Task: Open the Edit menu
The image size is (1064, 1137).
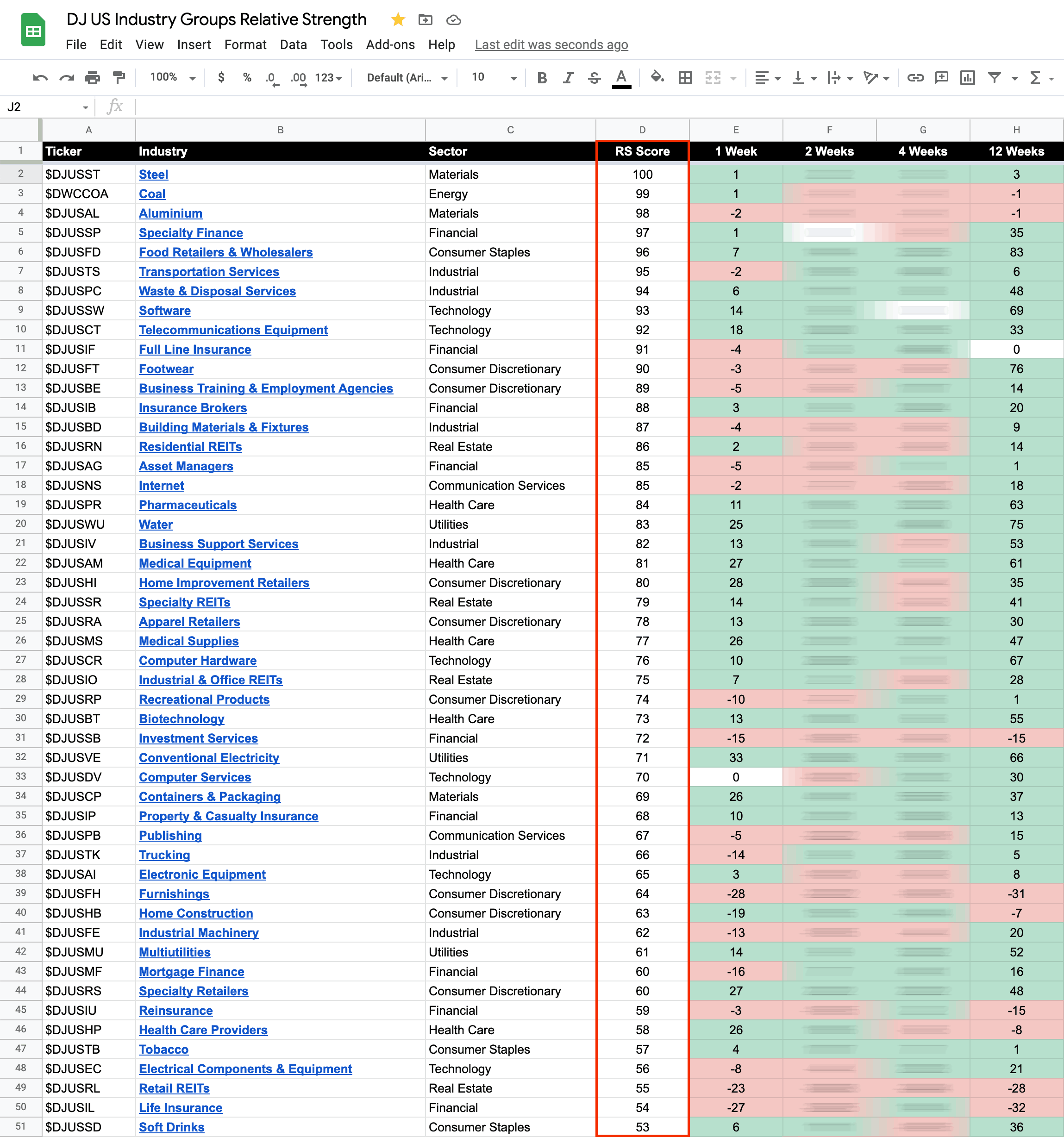Action: click(x=111, y=44)
